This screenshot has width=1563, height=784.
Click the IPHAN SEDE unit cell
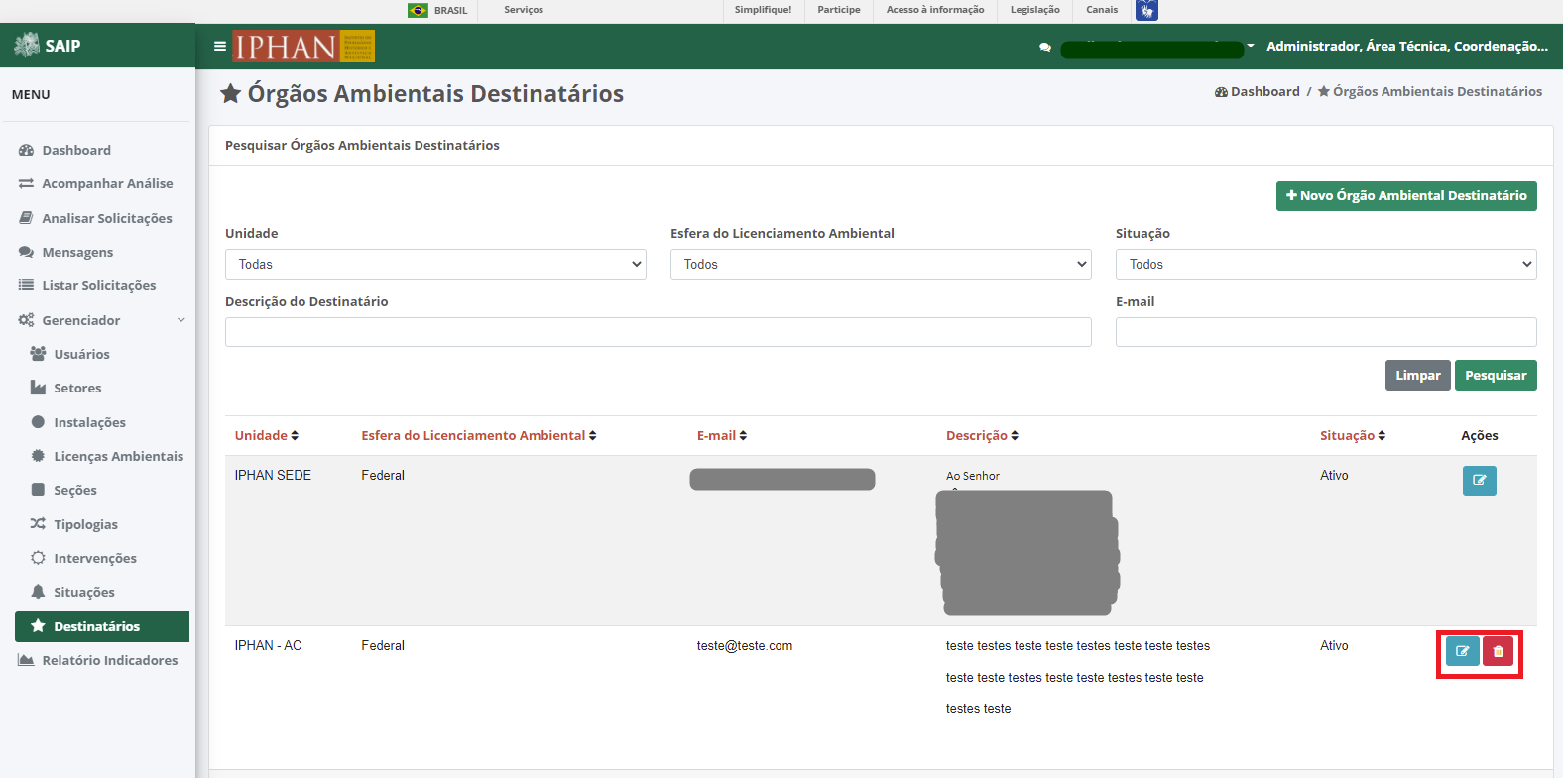(273, 476)
